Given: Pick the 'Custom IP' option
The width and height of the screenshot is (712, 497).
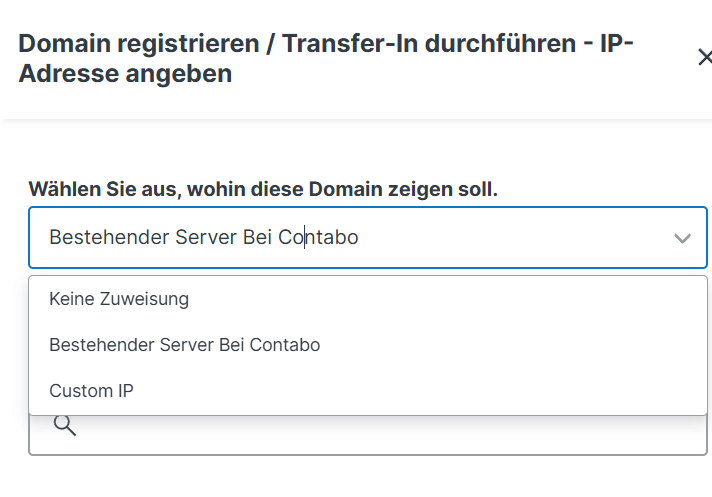Looking at the screenshot, I should [x=91, y=391].
